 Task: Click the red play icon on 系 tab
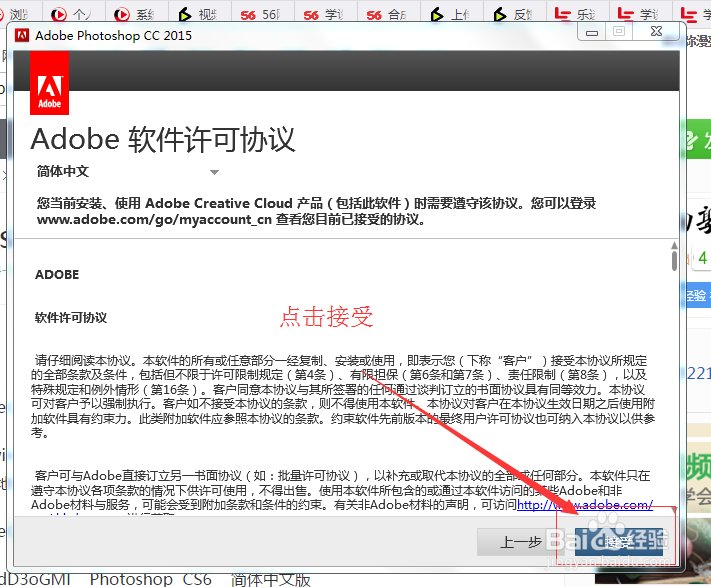(122, 15)
